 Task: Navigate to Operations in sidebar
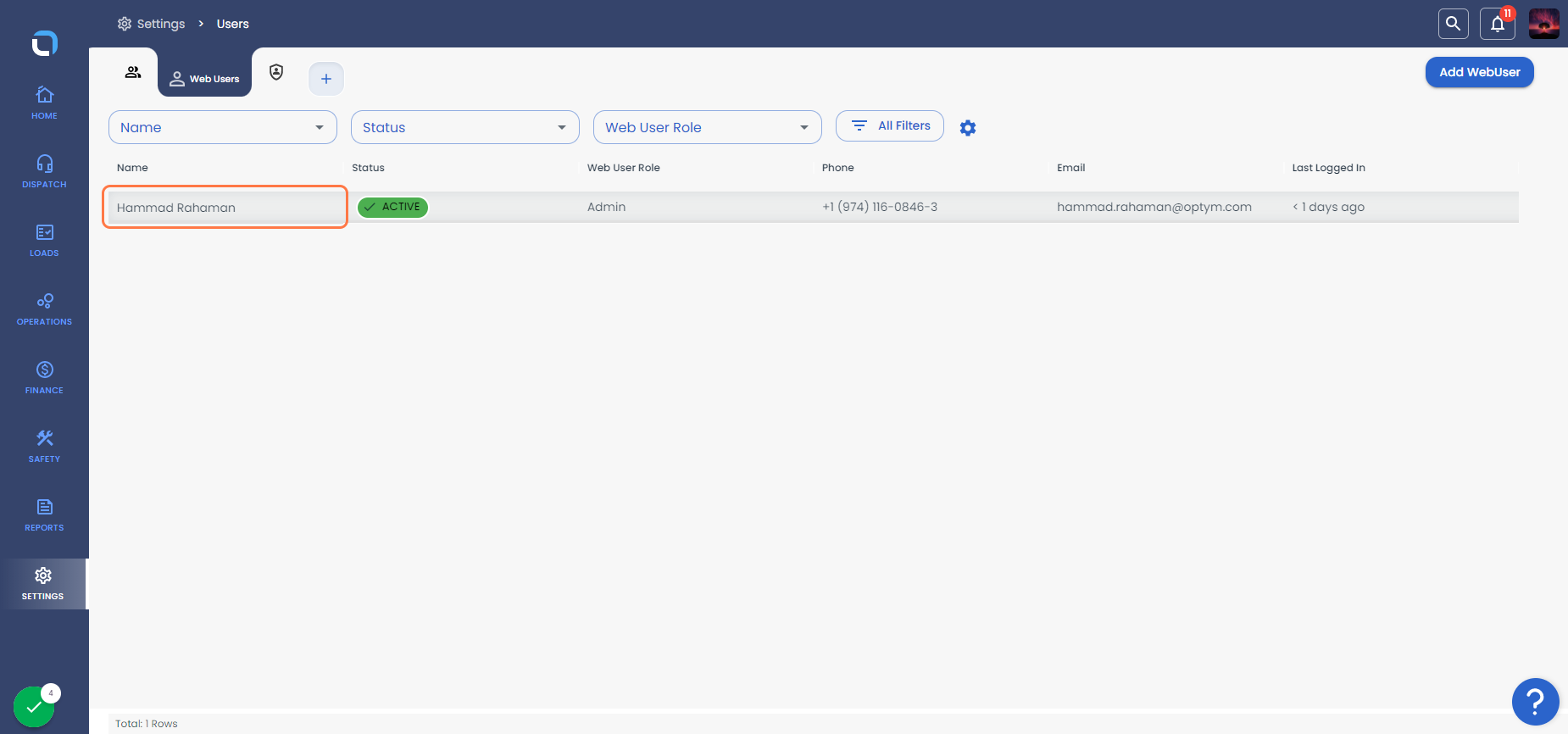tap(44, 309)
